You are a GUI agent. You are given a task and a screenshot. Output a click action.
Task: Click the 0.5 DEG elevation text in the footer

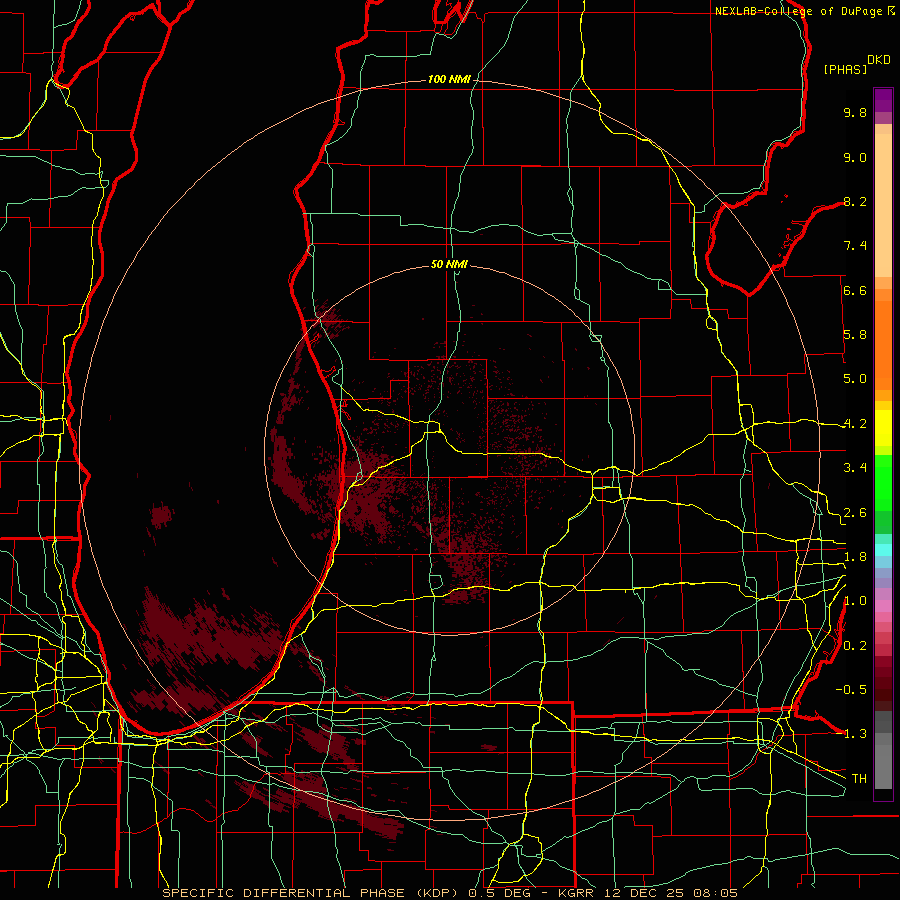(499, 893)
